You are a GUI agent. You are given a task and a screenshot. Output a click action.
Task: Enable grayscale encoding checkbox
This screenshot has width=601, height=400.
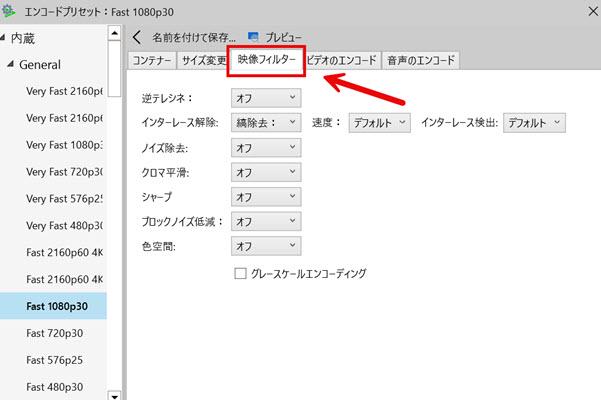pos(240,273)
